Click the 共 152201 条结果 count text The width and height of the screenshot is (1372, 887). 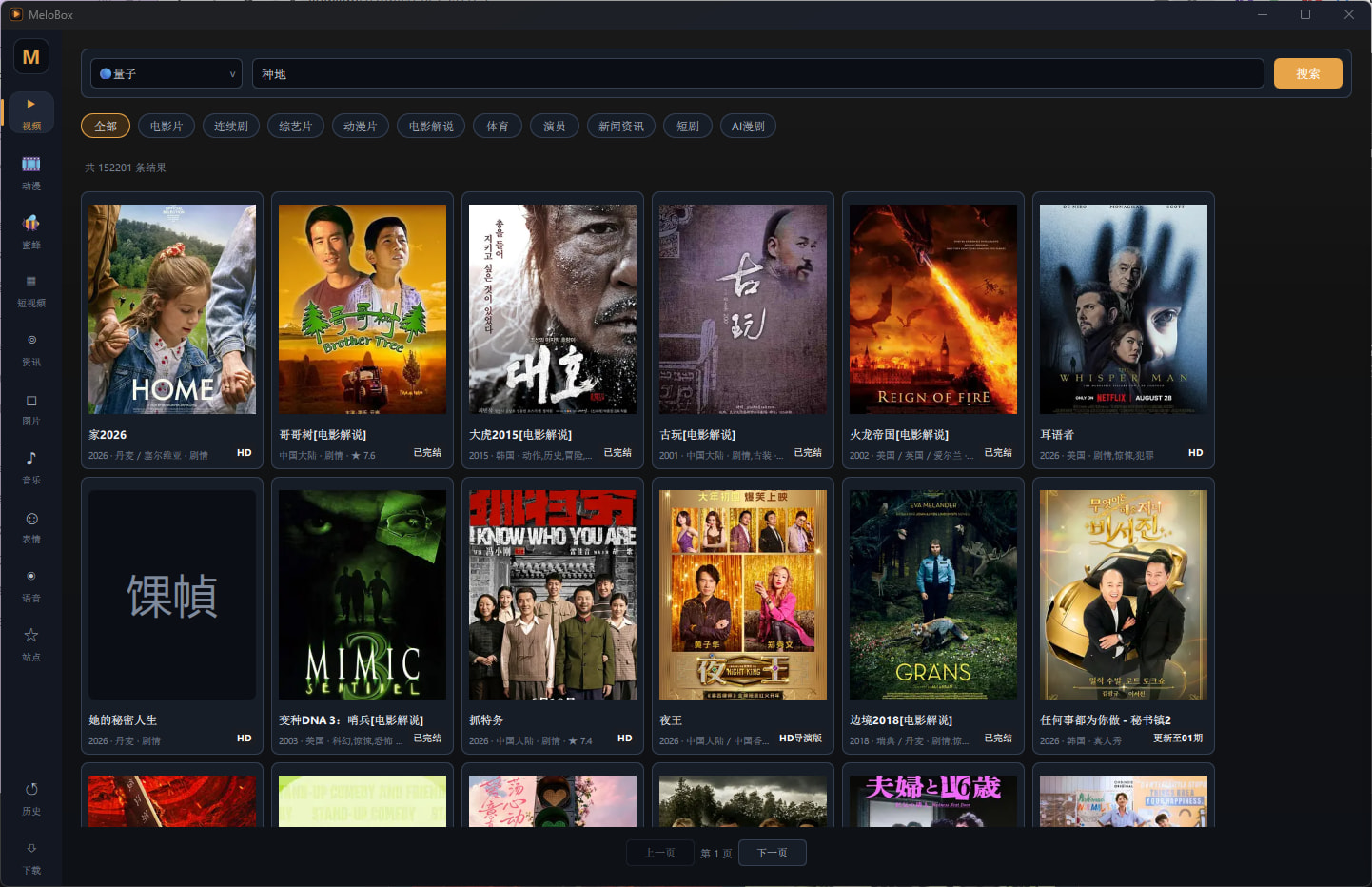point(126,168)
